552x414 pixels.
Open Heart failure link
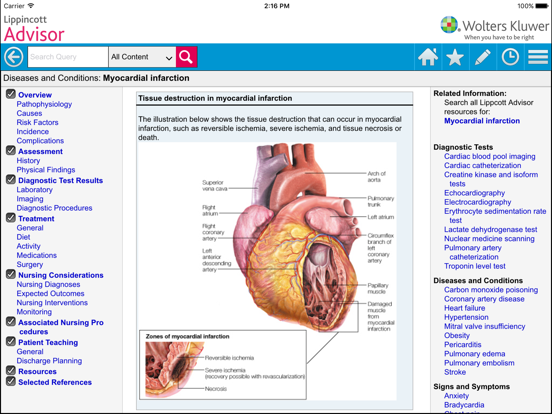[465, 308]
